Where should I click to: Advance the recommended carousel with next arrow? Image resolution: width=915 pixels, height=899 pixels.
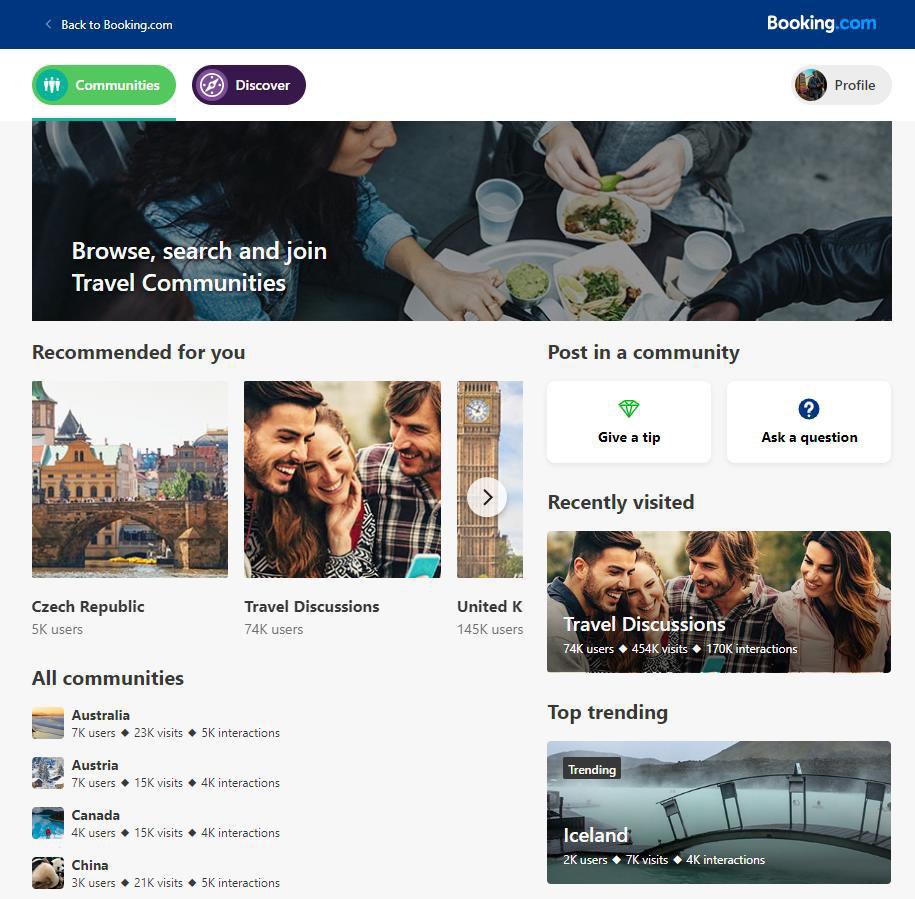tap(487, 497)
